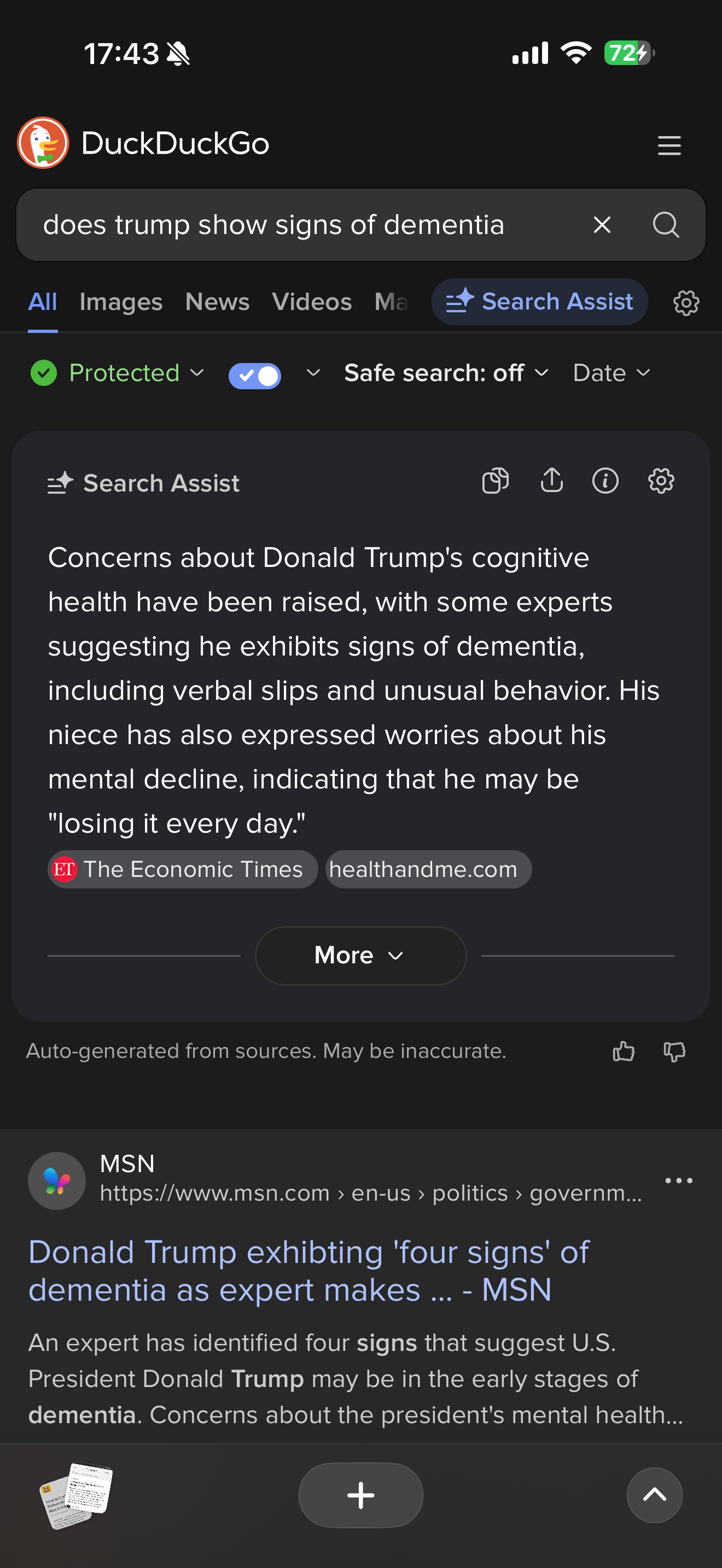
Task: Toggle the blue ad-protection switch
Action: [x=254, y=375]
